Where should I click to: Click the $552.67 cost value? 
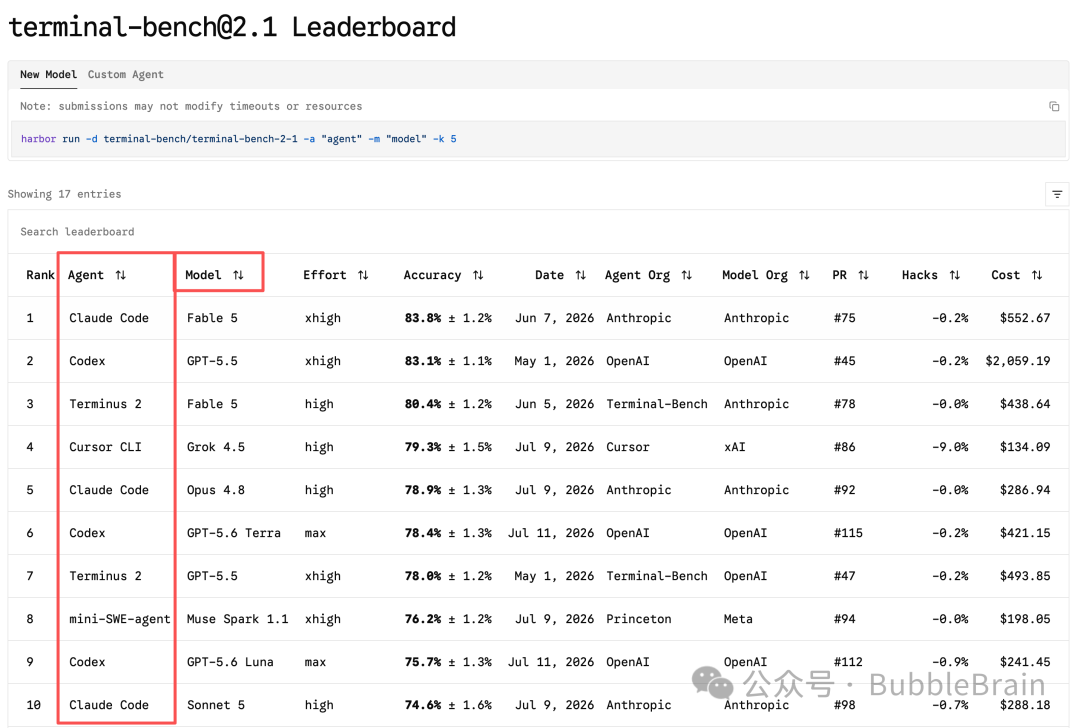(1025, 318)
